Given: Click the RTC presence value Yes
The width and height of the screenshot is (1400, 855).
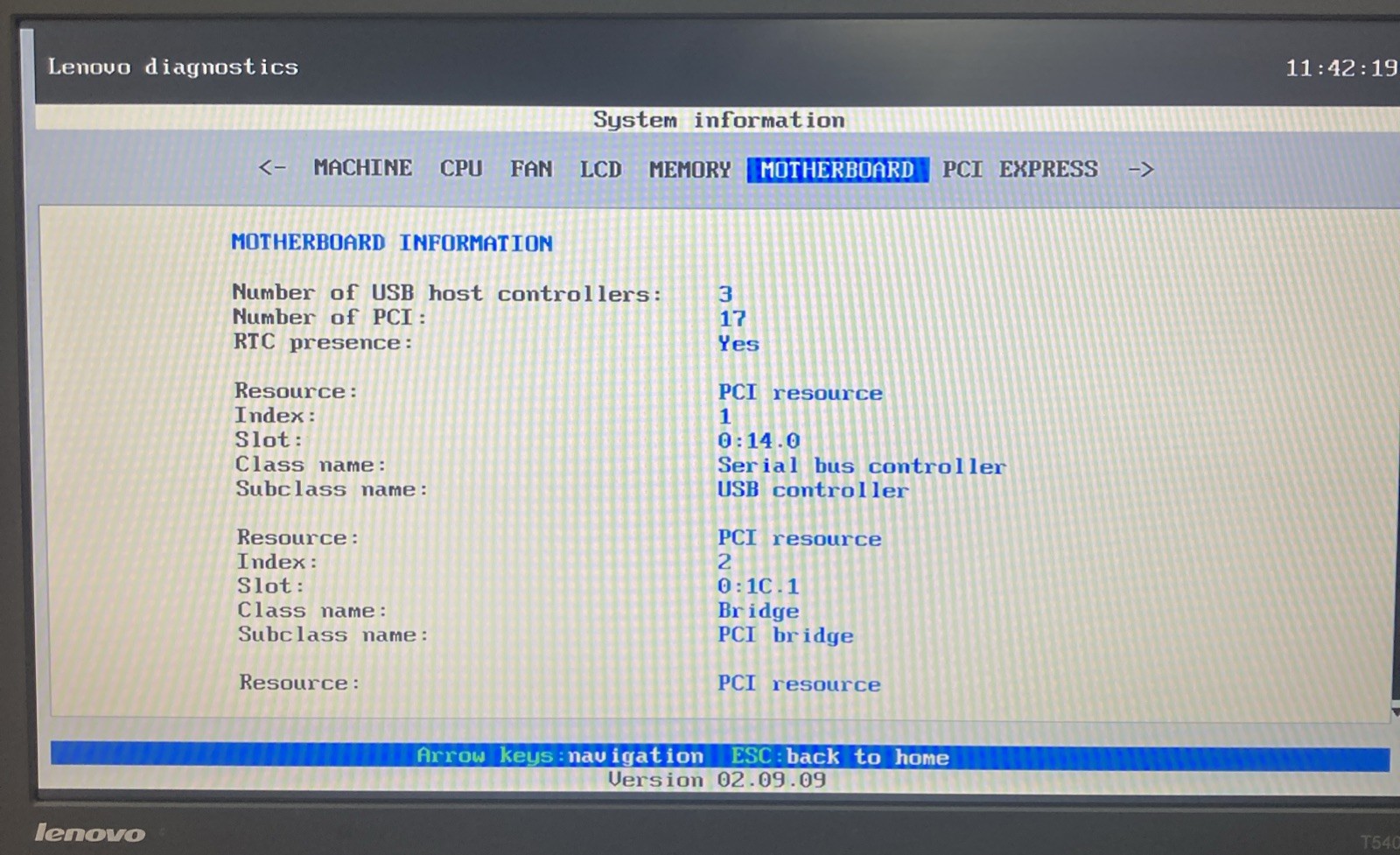Looking at the screenshot, I should [x=738, y=344].
